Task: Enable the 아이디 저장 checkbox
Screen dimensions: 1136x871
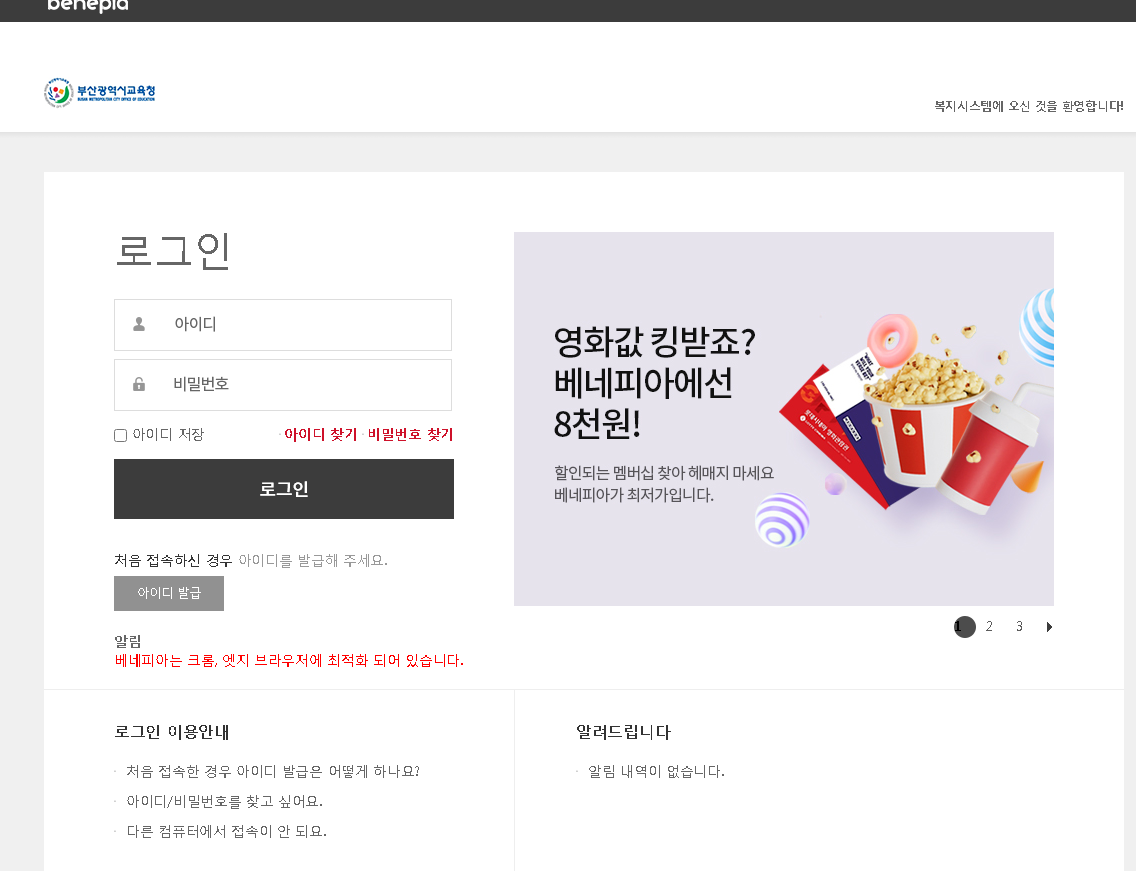Action: click(120, 434)
